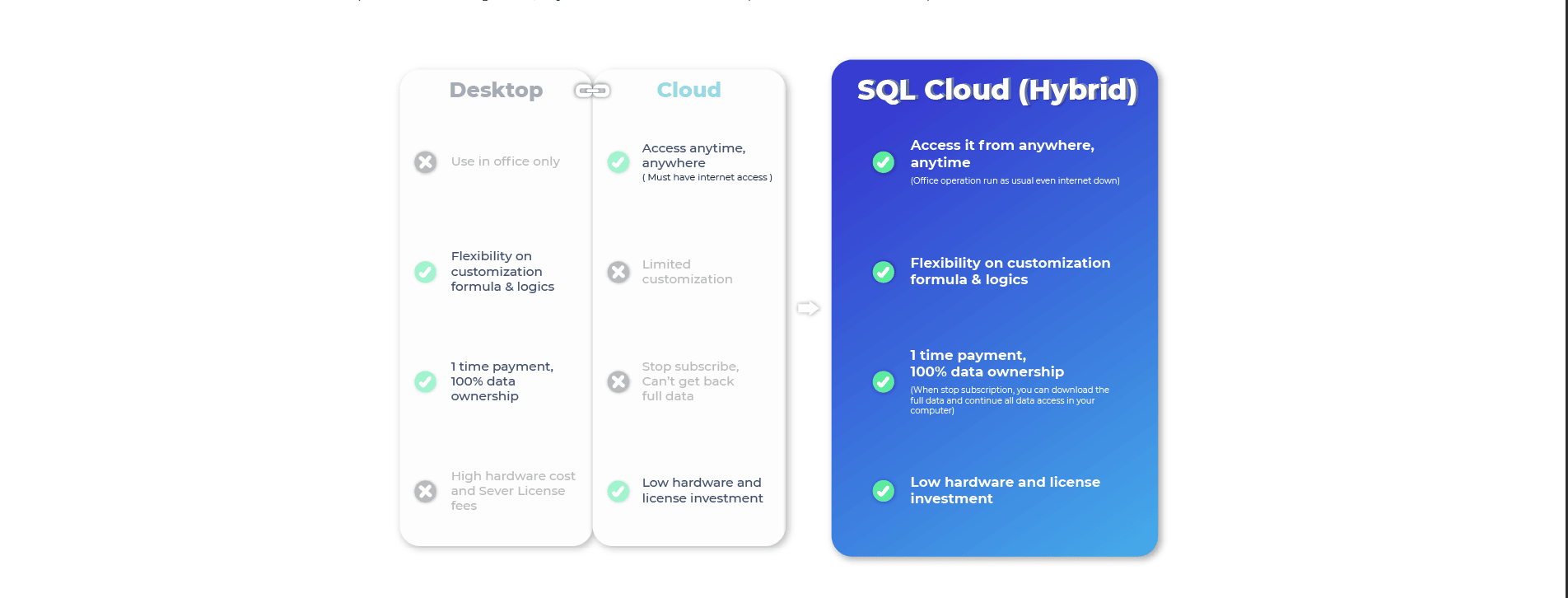The width and height of the screenshot is (1568, 598).
Task: Click the check beside 'Access it from anywhere, anytime'
Action: click(883, 162)
